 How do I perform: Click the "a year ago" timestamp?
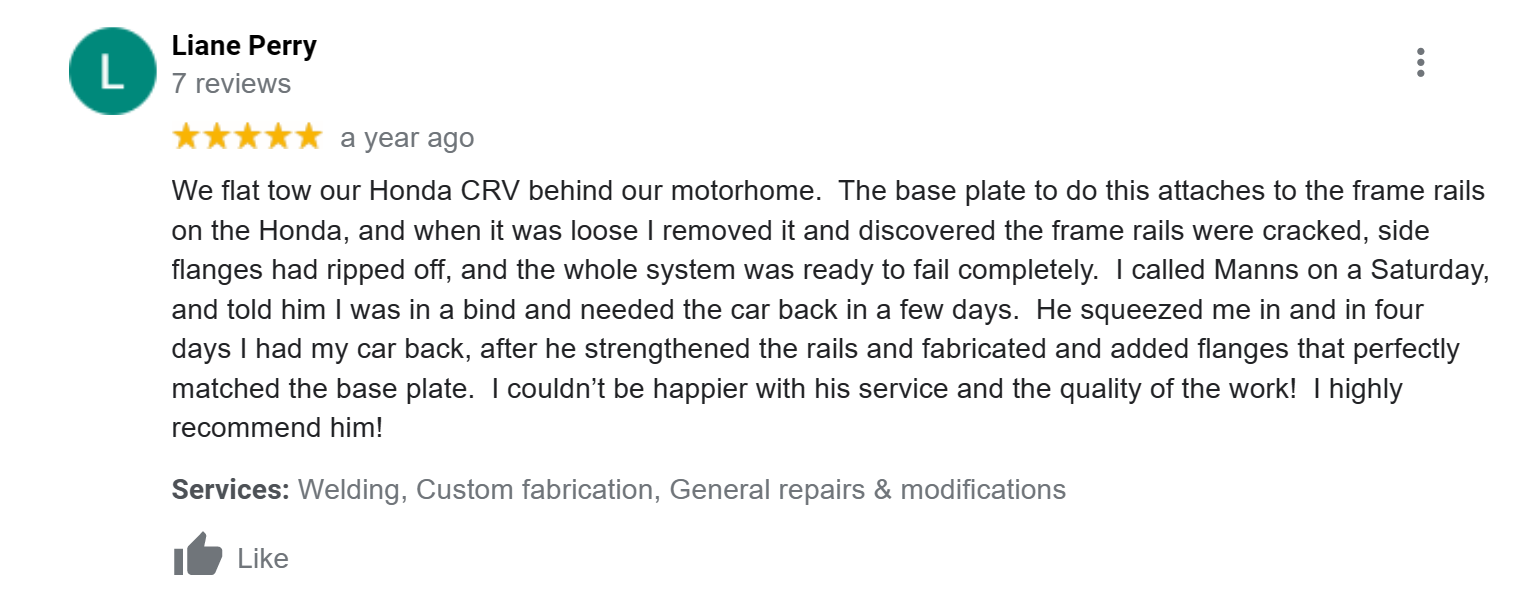(x=407, y=138)
